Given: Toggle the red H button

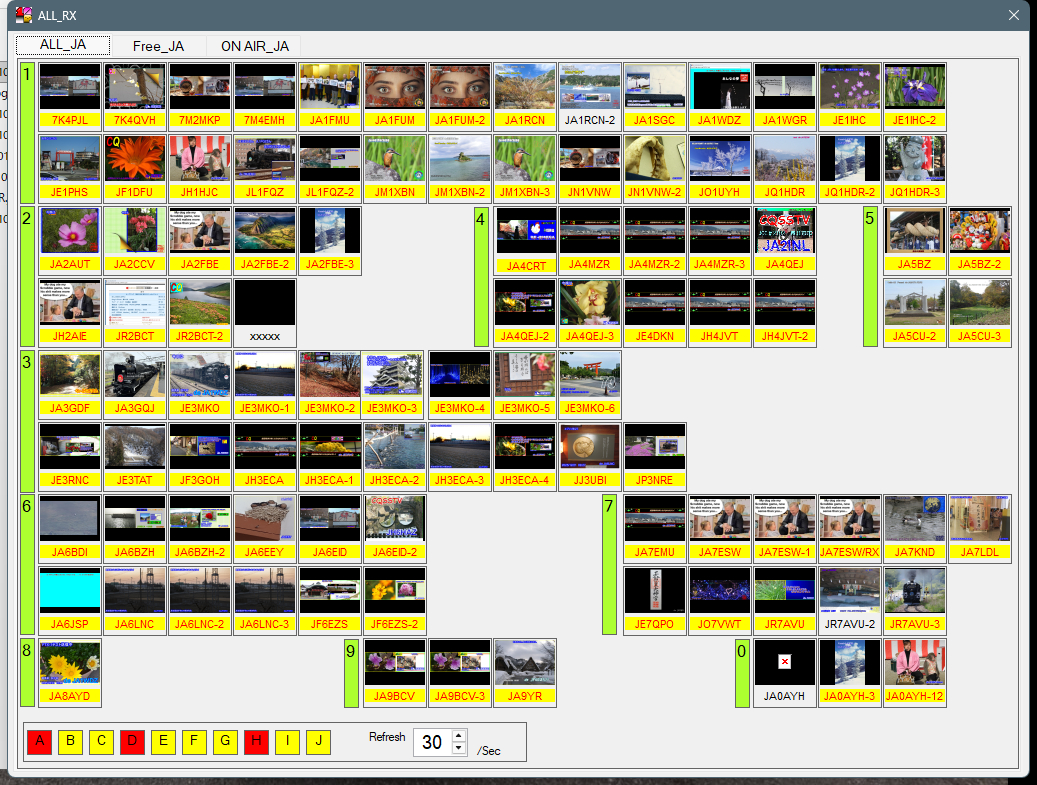Looking at the screenshot, I should (x=256, y=742).
